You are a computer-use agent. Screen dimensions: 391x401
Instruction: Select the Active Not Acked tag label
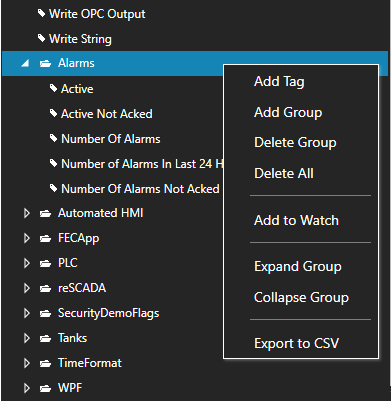click(107, 114)
